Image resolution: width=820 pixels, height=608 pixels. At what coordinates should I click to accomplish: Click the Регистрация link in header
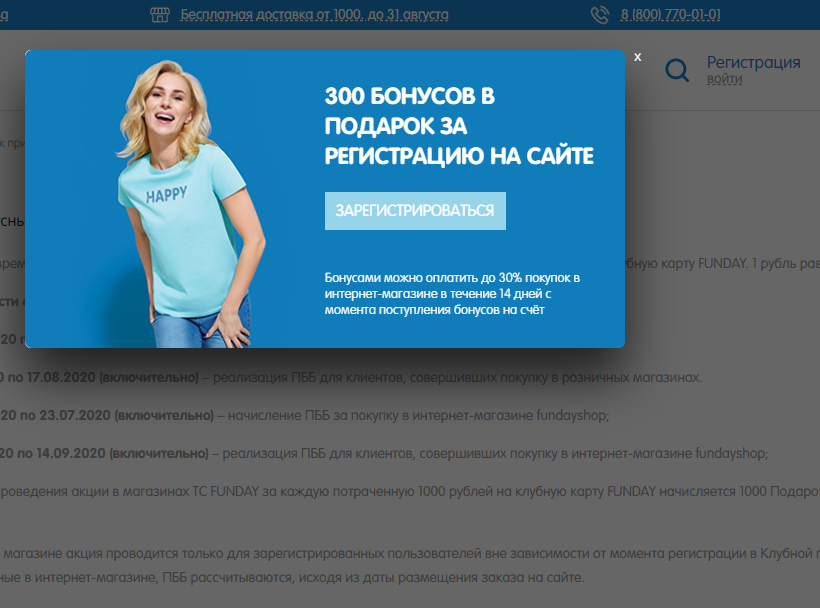click(754, 62)
